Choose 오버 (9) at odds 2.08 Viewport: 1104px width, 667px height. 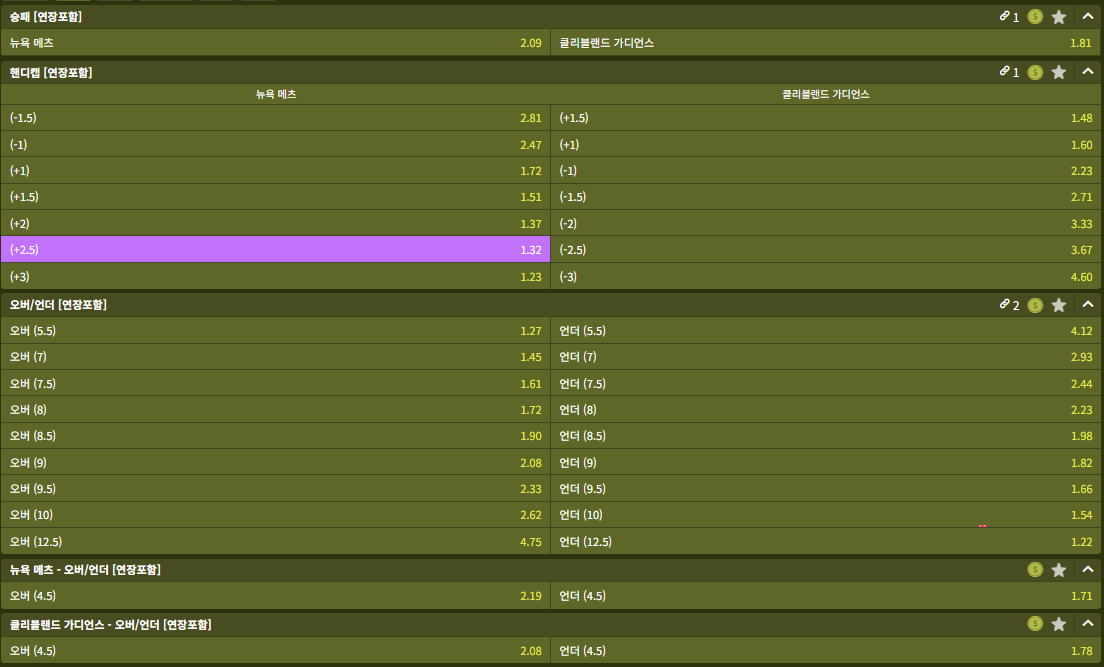pos(275,462)
